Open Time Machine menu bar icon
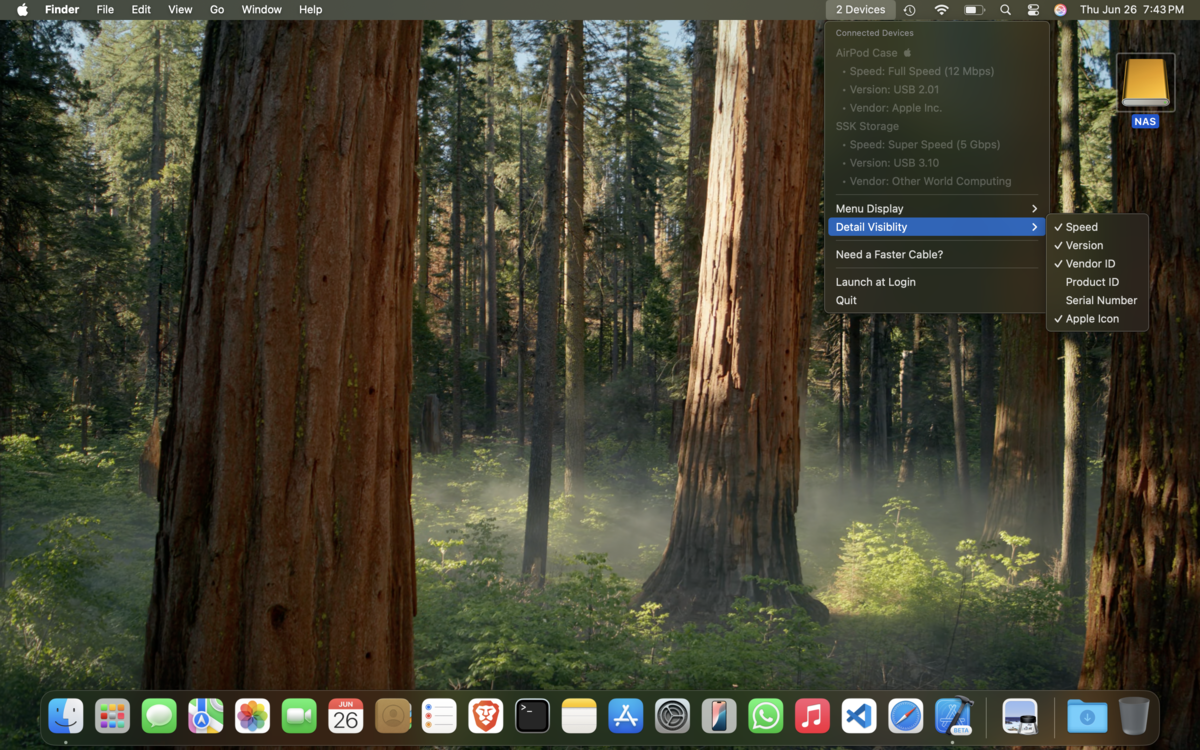The width and height of the screenshot is (1200, 750). 909,10
